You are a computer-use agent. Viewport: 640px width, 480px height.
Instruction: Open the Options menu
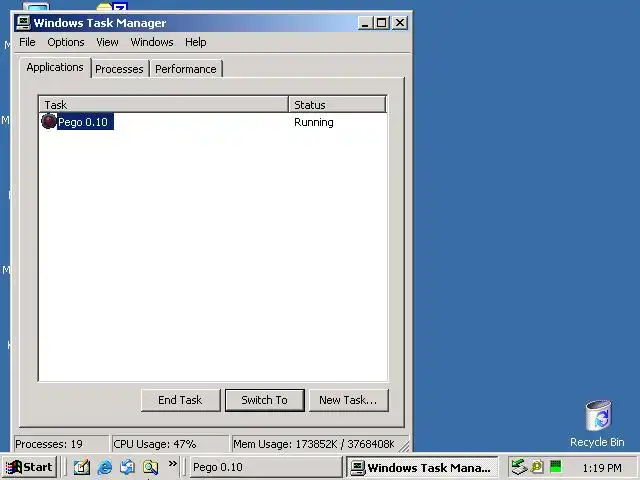pyautogui.click(x=66, y=42)
